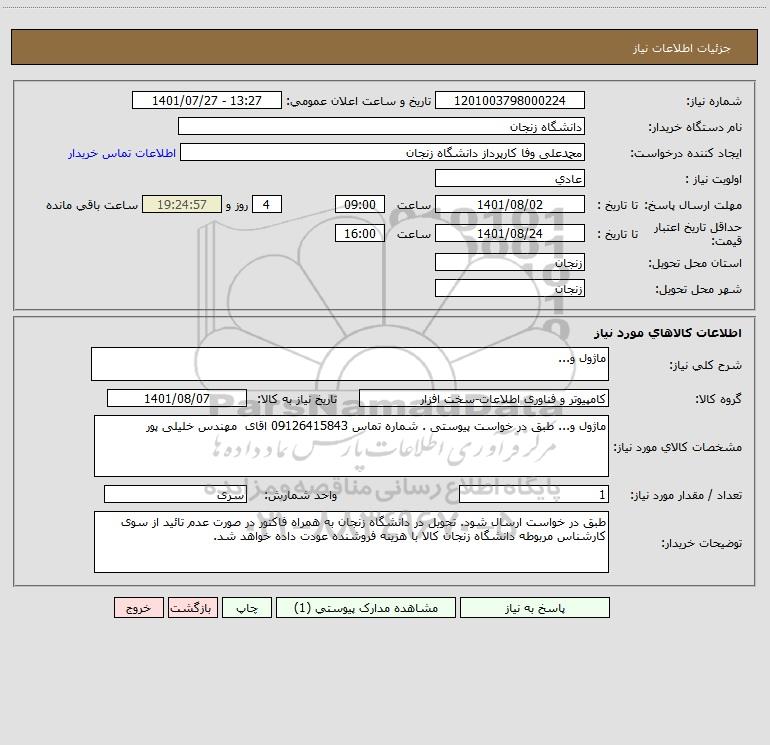Click the response deadline date 1401/08/02

[510, 204]
